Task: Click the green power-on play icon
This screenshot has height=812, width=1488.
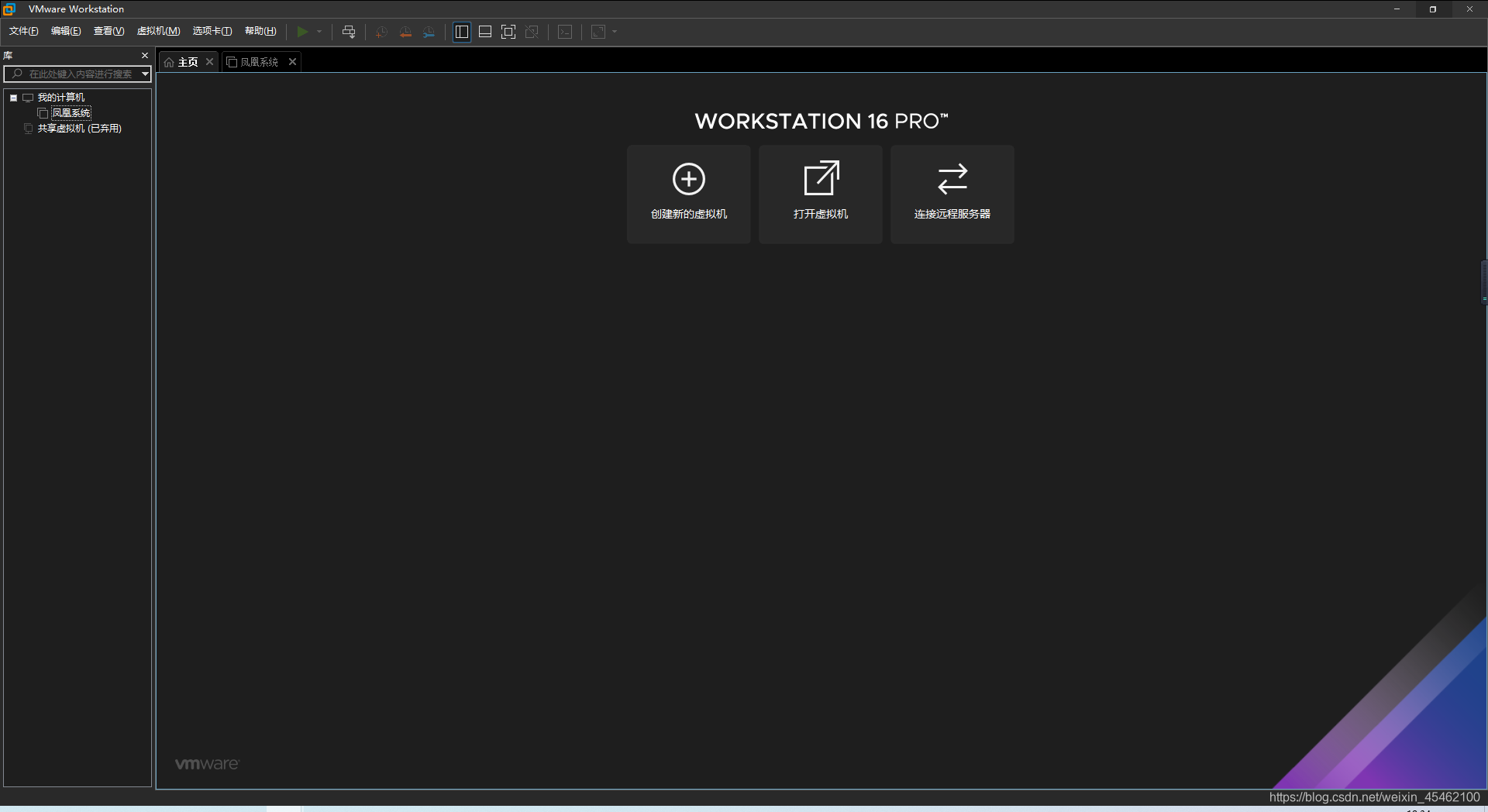Action: click(x=302, y=32)
